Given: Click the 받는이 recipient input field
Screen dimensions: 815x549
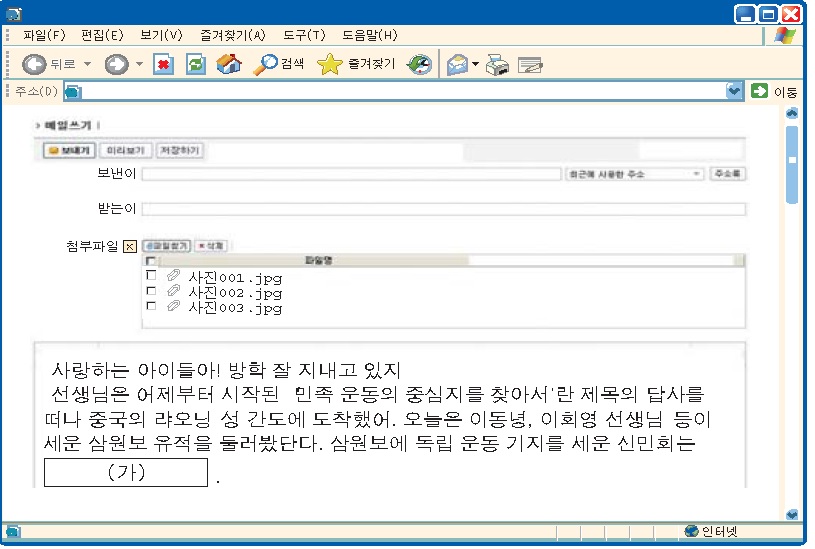Looking at the screenshot, I should (443, 209).
